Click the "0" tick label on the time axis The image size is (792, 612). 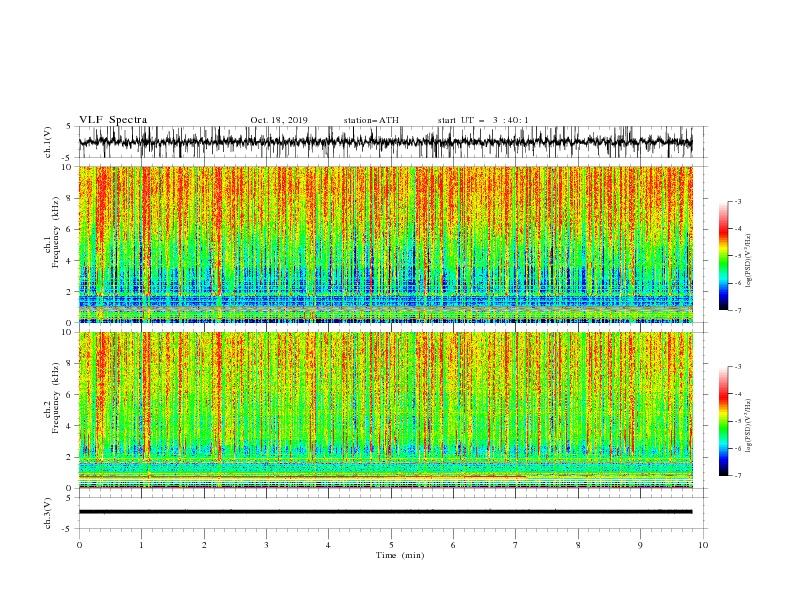pos(79,545)
